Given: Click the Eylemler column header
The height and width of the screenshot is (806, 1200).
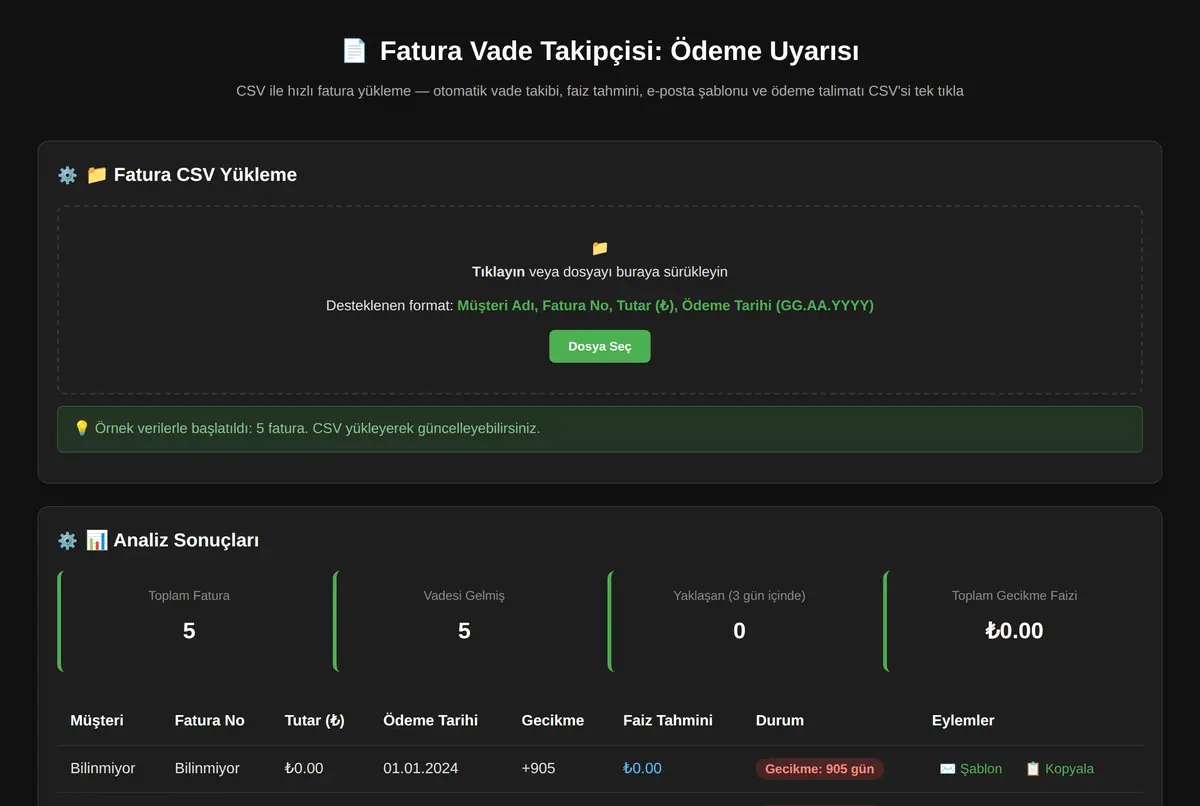Looking at the screenshot, I should coord(963,720).
